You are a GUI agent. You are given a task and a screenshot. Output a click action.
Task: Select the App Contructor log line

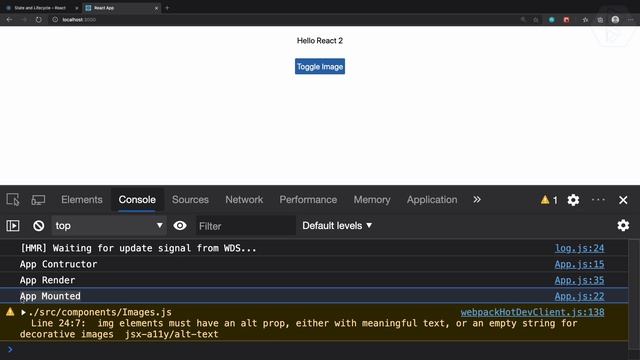58,264
